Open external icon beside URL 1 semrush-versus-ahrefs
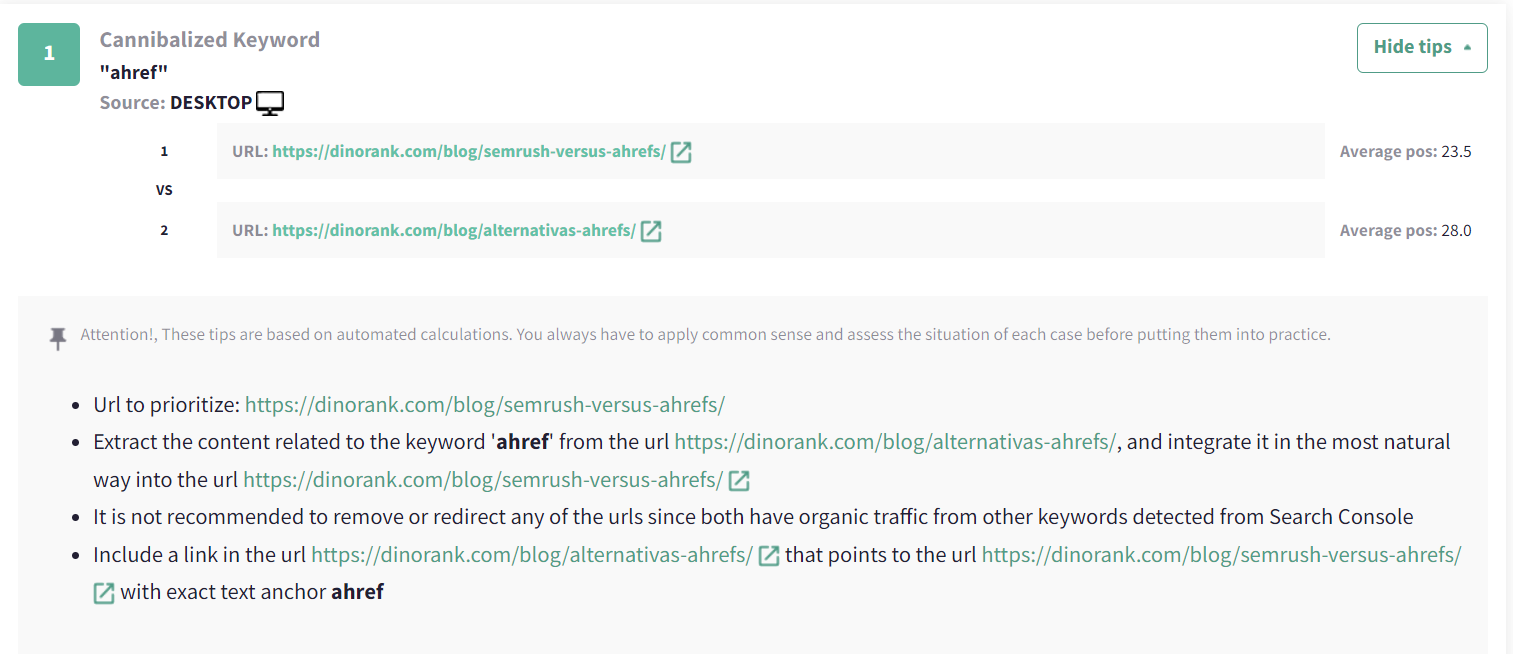 pyautogui.click(x=681, y=152)
